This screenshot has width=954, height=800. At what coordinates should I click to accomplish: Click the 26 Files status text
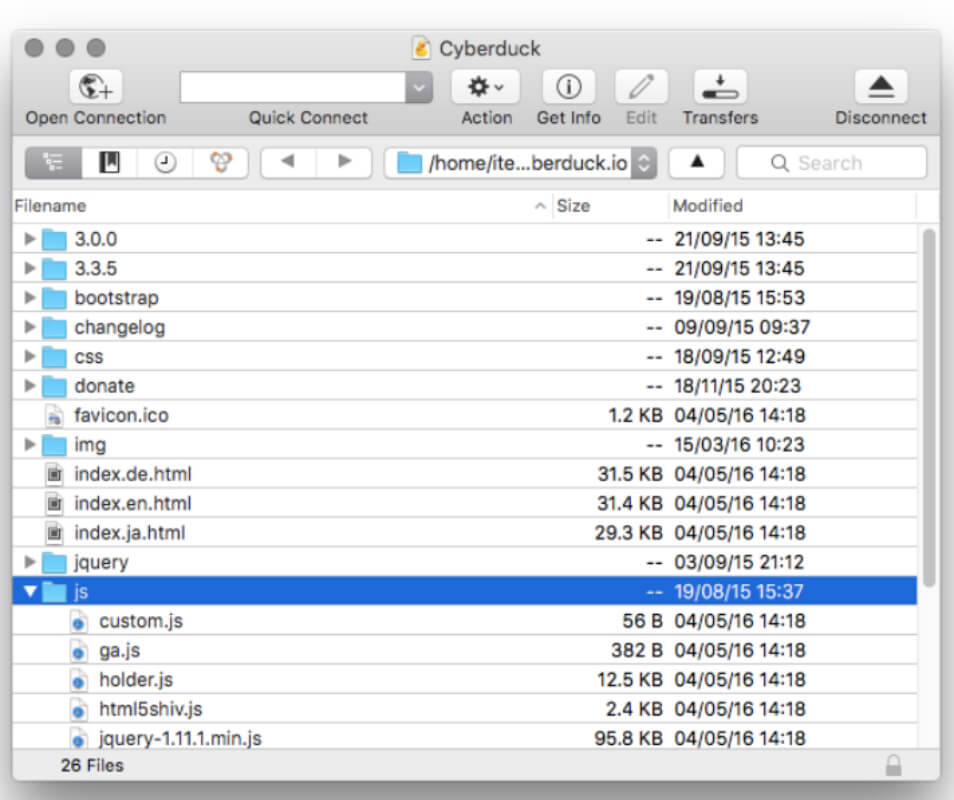92,765
